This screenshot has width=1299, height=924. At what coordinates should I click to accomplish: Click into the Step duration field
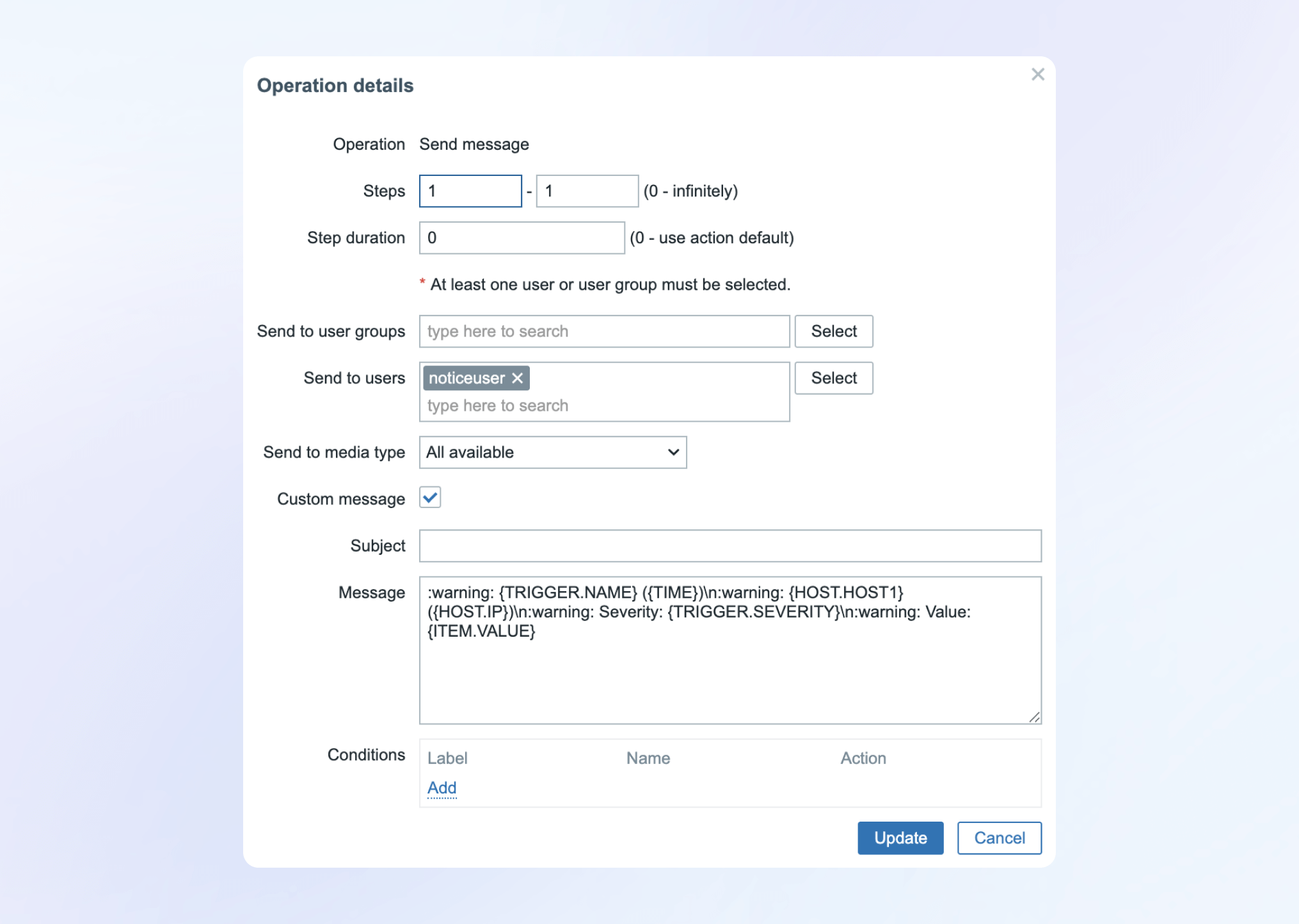[522, 238]
